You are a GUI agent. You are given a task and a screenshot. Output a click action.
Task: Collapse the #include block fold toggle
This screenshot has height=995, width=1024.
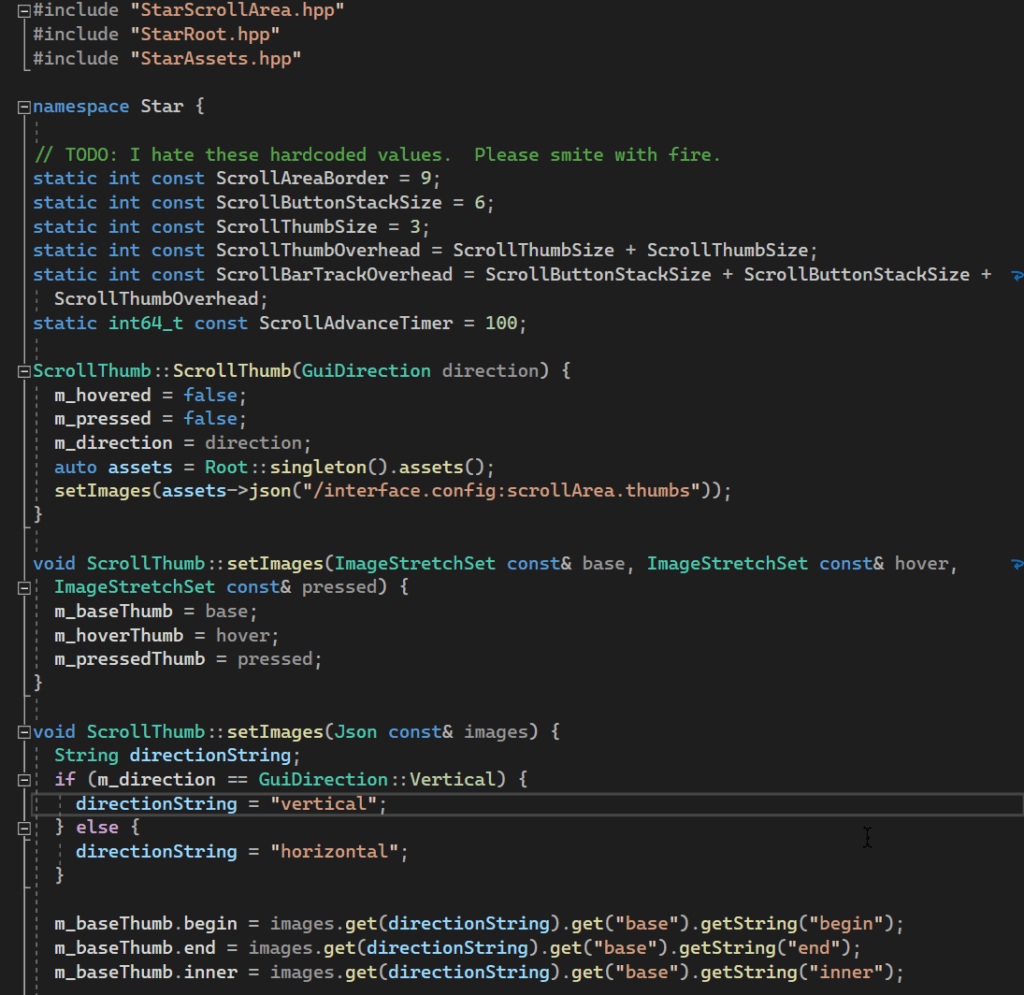coord(24,10)
